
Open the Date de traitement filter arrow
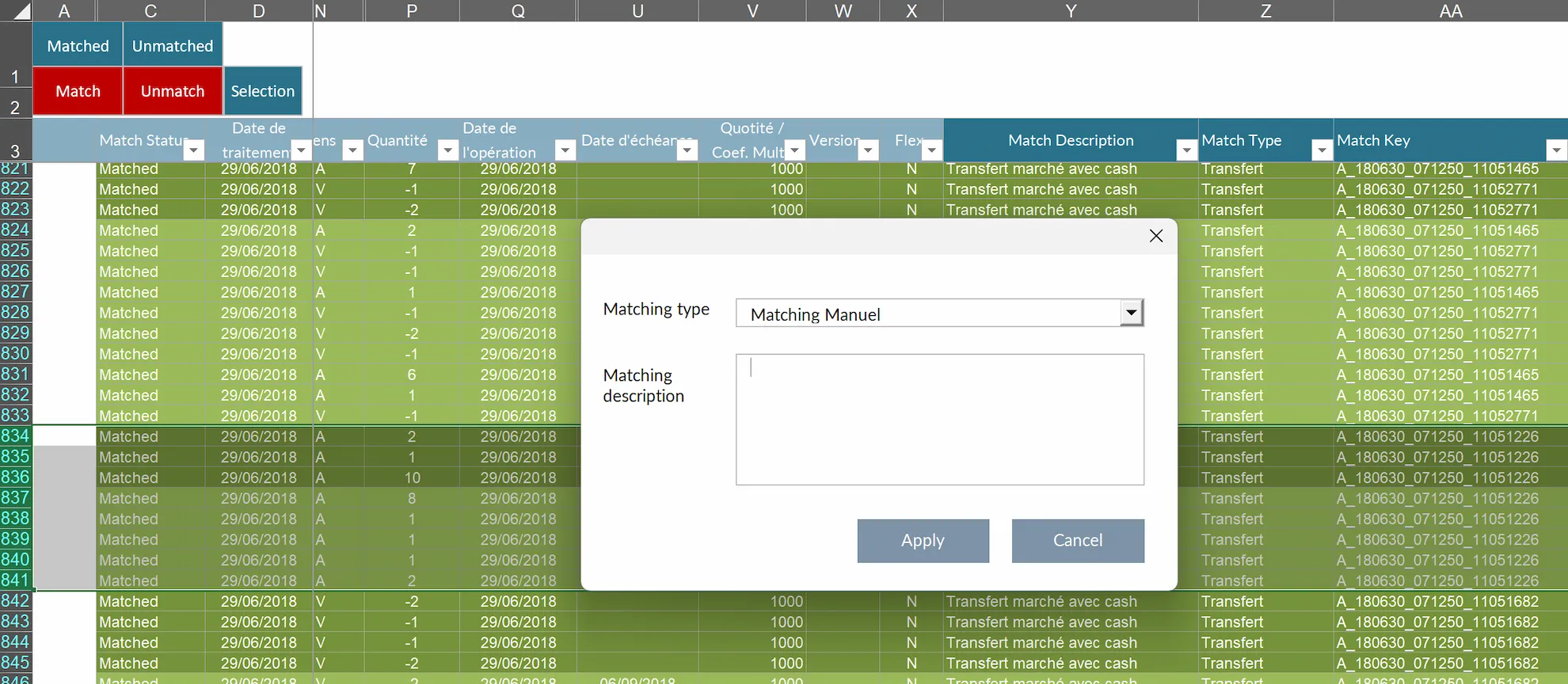tap(302, 150)
